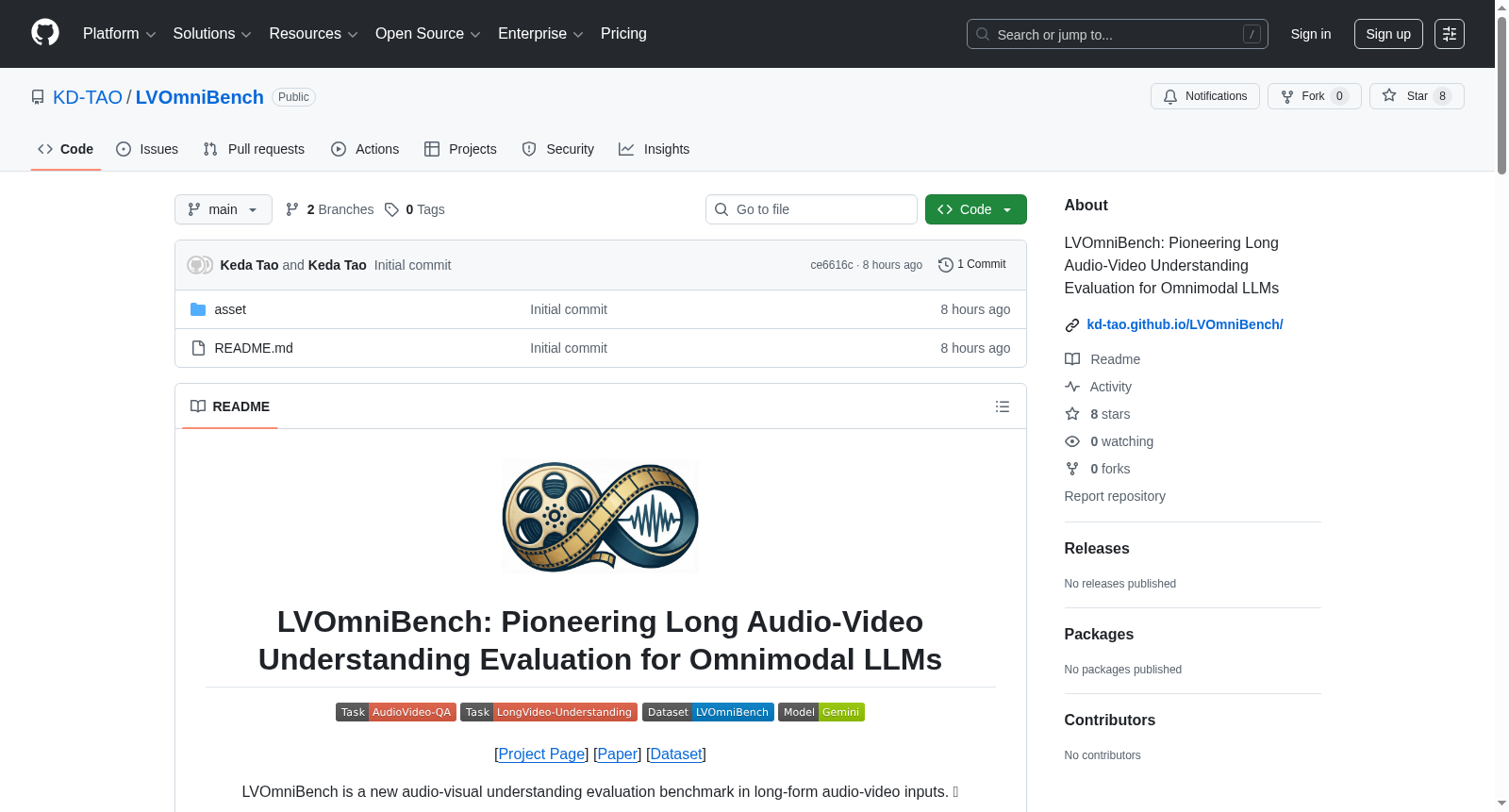The image size is (1509, 812).
Task: Expand the Enterprise menu
Action: [x=540, y=34]
